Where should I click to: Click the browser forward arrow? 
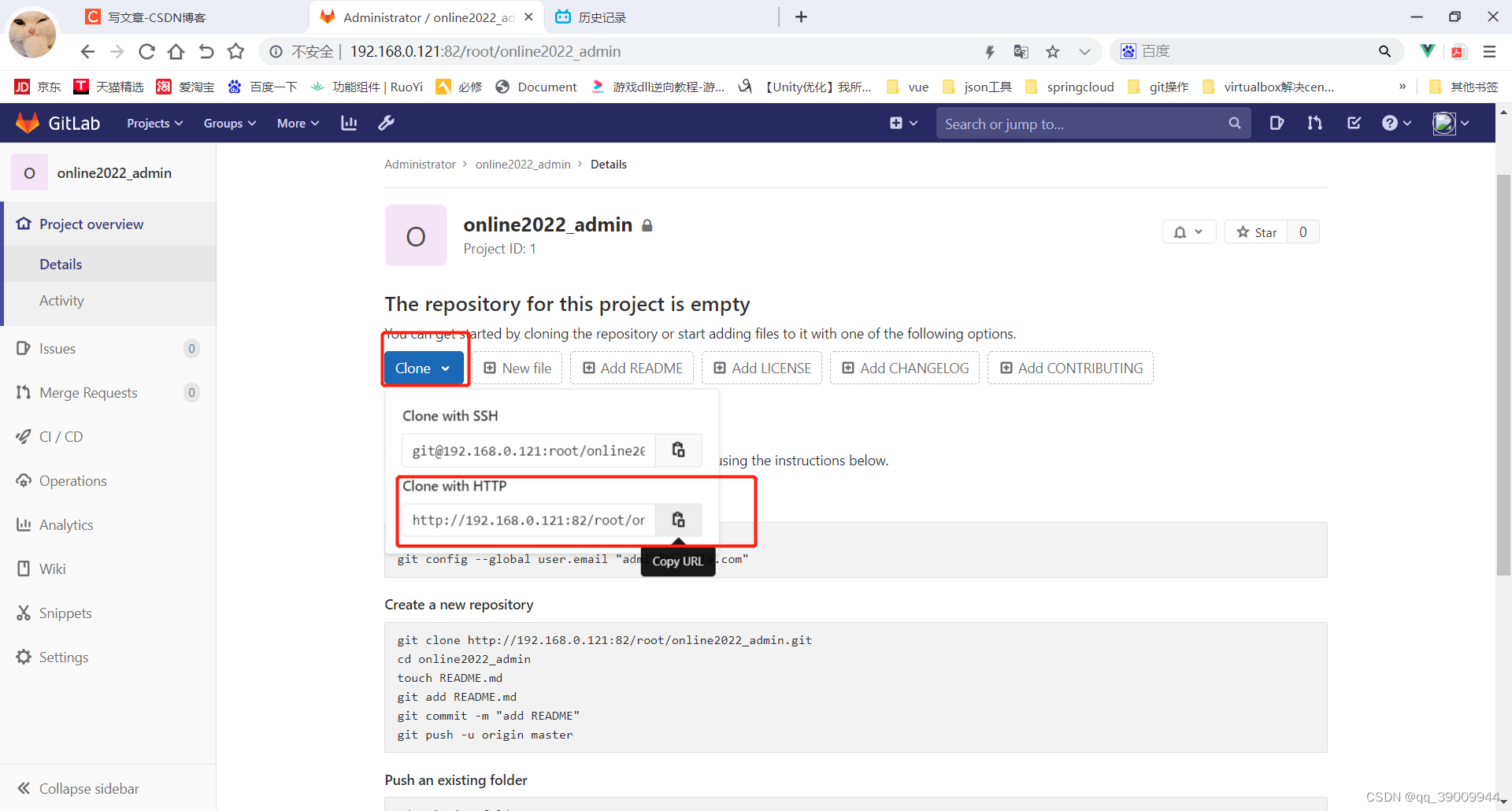(117, 51)
